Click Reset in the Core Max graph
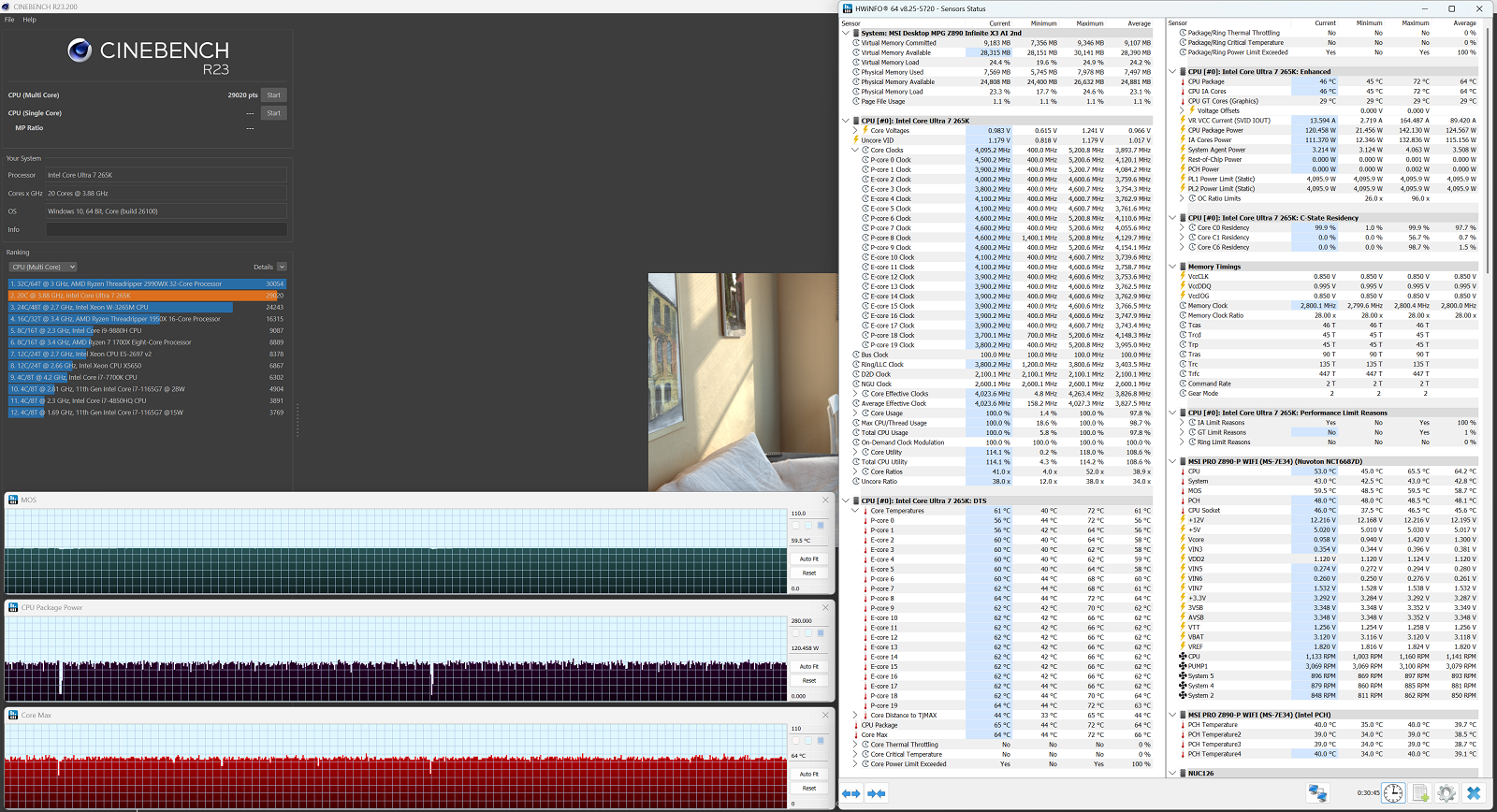Viewport: 1497px width, 812px height. coord(809,789)
